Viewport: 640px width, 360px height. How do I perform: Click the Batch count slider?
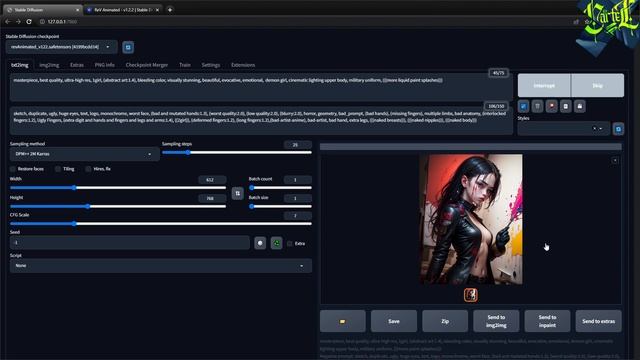pyautogui.click(x=280, y=188)
